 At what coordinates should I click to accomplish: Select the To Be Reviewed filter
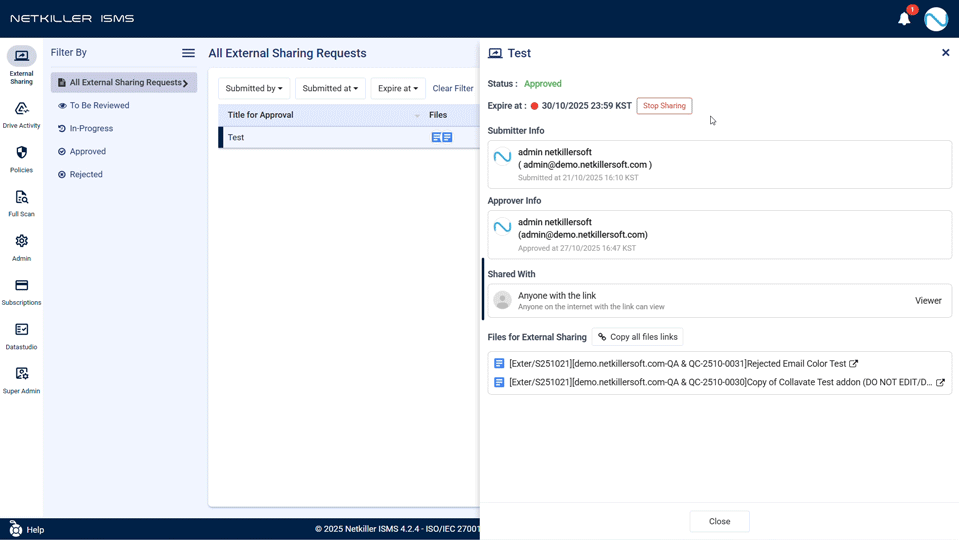[99, 106]
